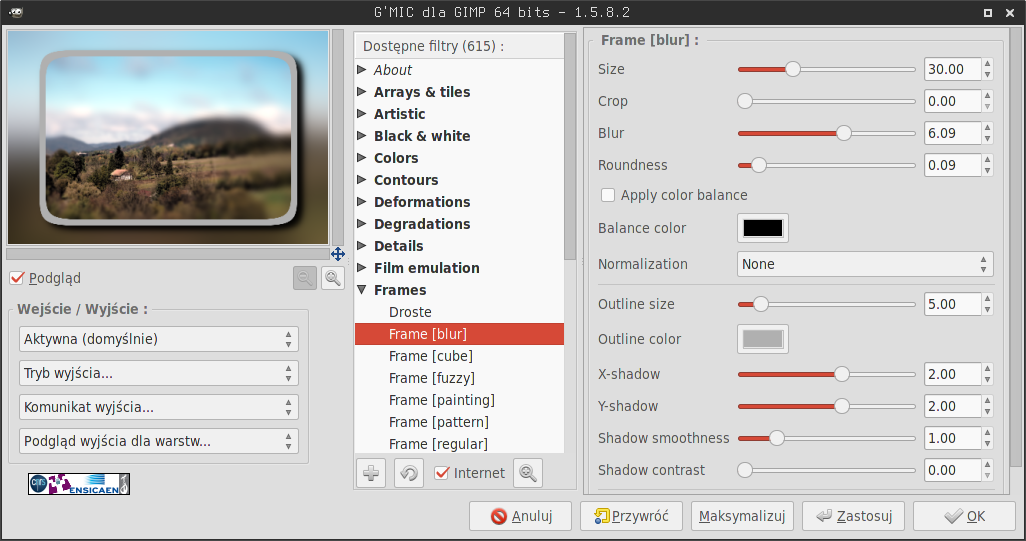Click the Anuluj cancel button
The height and width of the screenshot is (541, 1026).
click(x=520, y=516)
